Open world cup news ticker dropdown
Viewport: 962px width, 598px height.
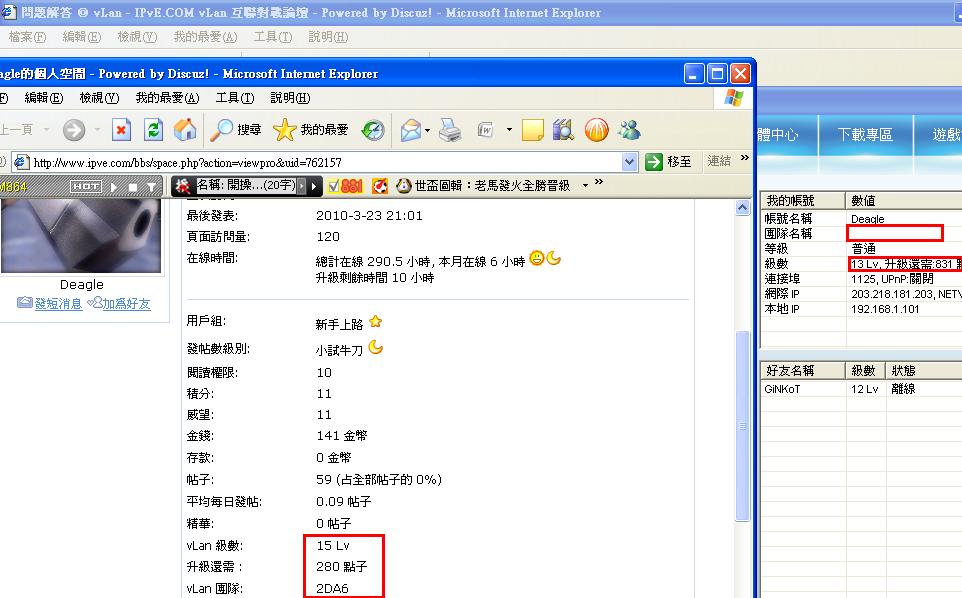585,186
